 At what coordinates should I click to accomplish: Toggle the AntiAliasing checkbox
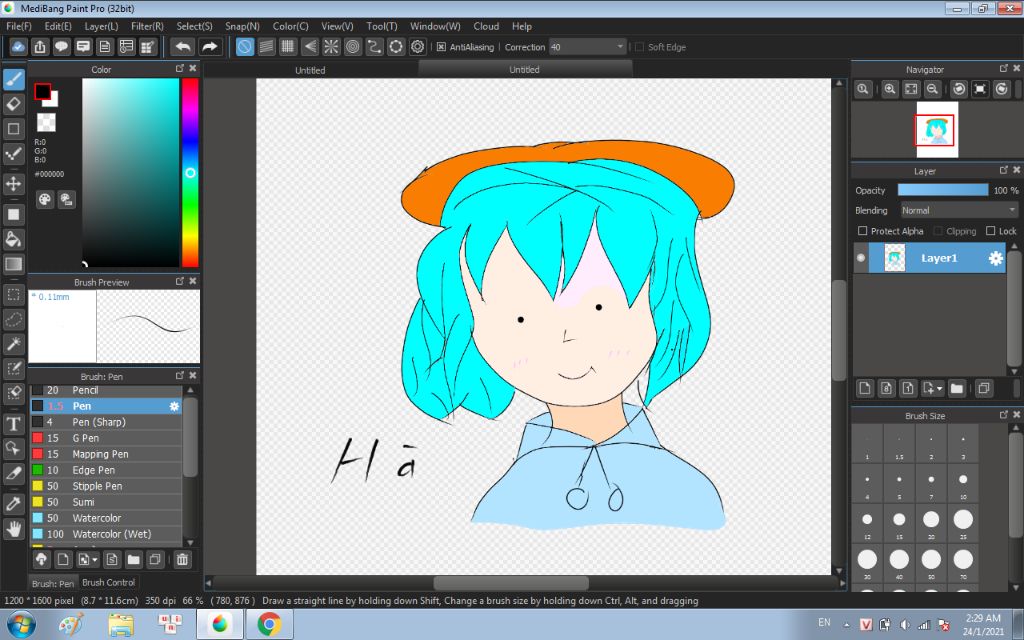(x=441, y=47)
